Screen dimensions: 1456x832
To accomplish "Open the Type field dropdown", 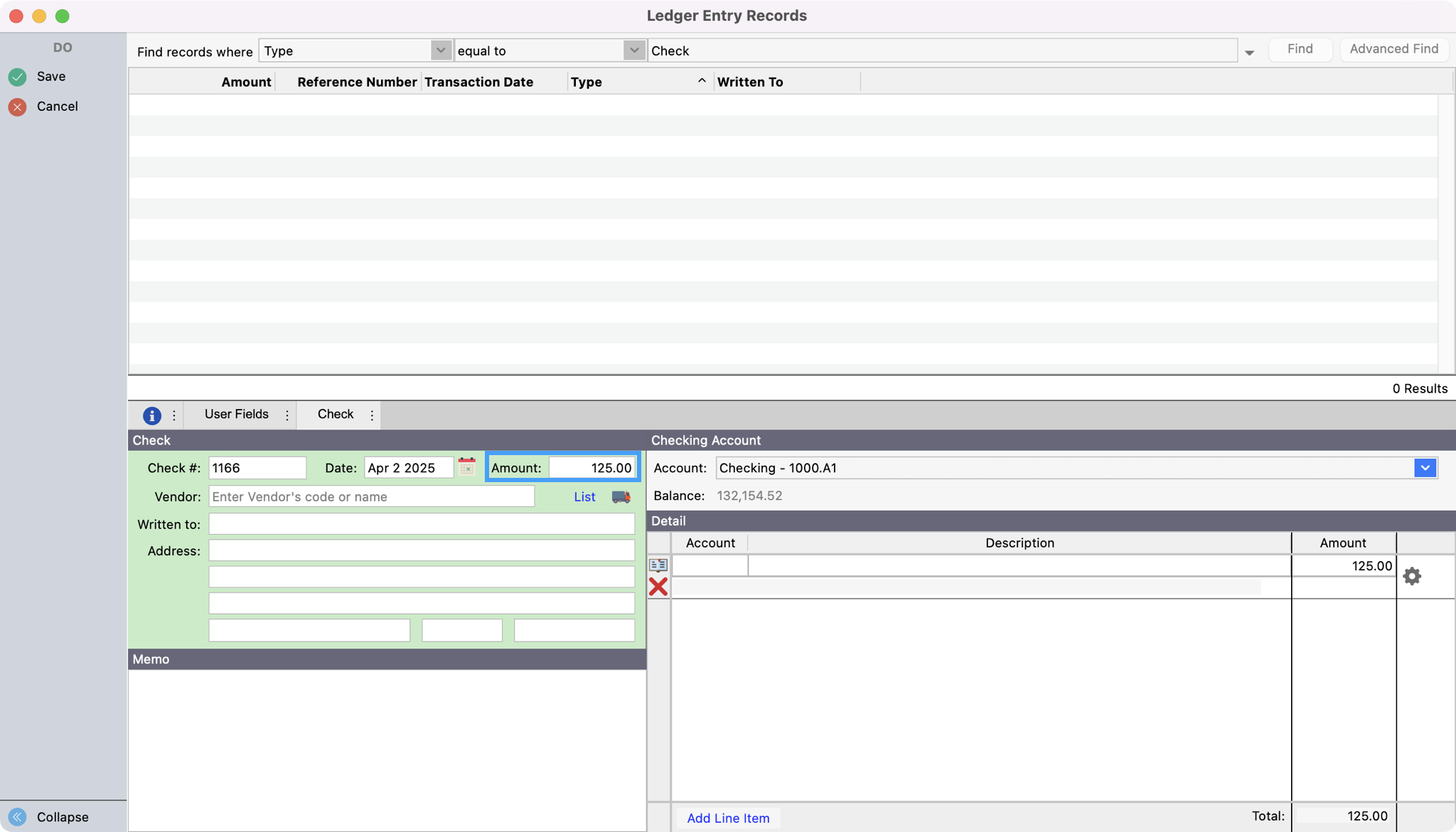I will 441,50.
